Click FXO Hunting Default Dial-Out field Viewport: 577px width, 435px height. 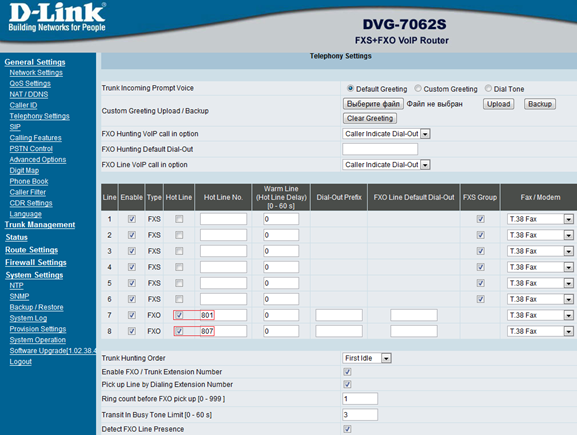click(x=380, y=149)
